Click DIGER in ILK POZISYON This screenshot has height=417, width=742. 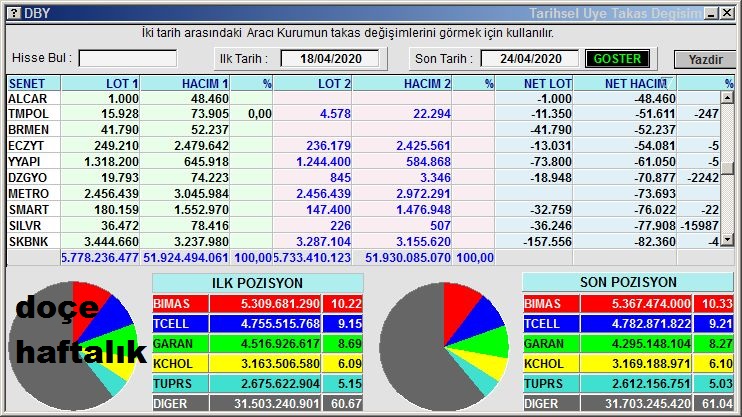click(x=180, y=404)
